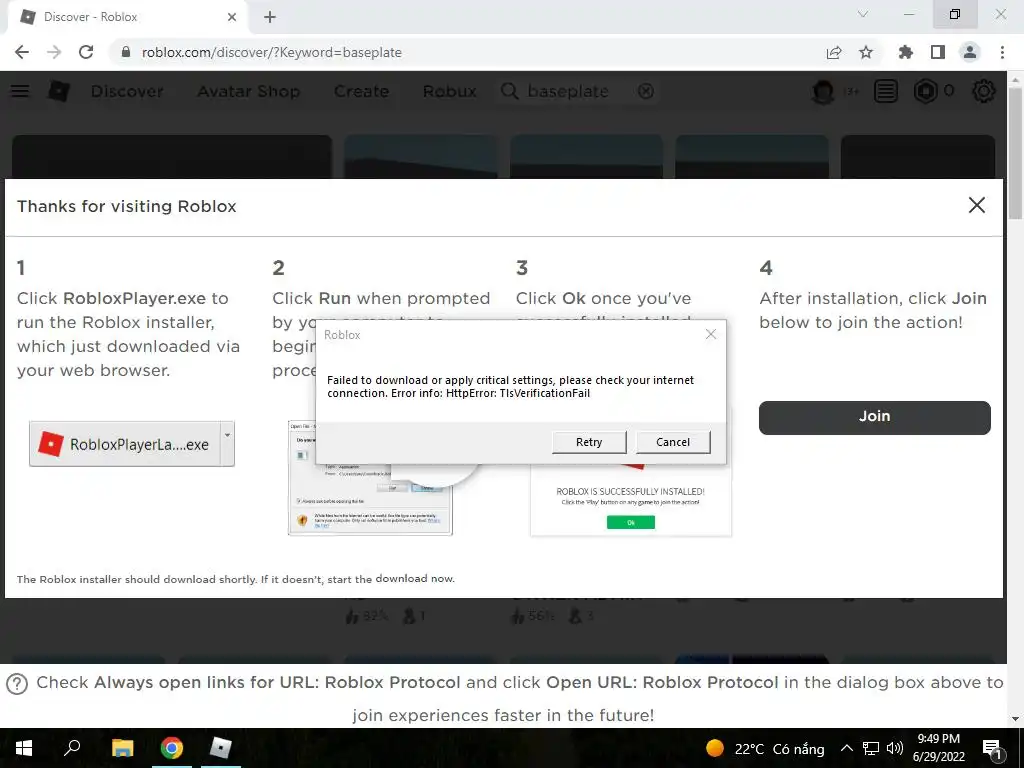The width and height of the screenshot is (1024, 768).
Task: Toggle Chrome side panel icon
Action: click(x=938, y=52)
